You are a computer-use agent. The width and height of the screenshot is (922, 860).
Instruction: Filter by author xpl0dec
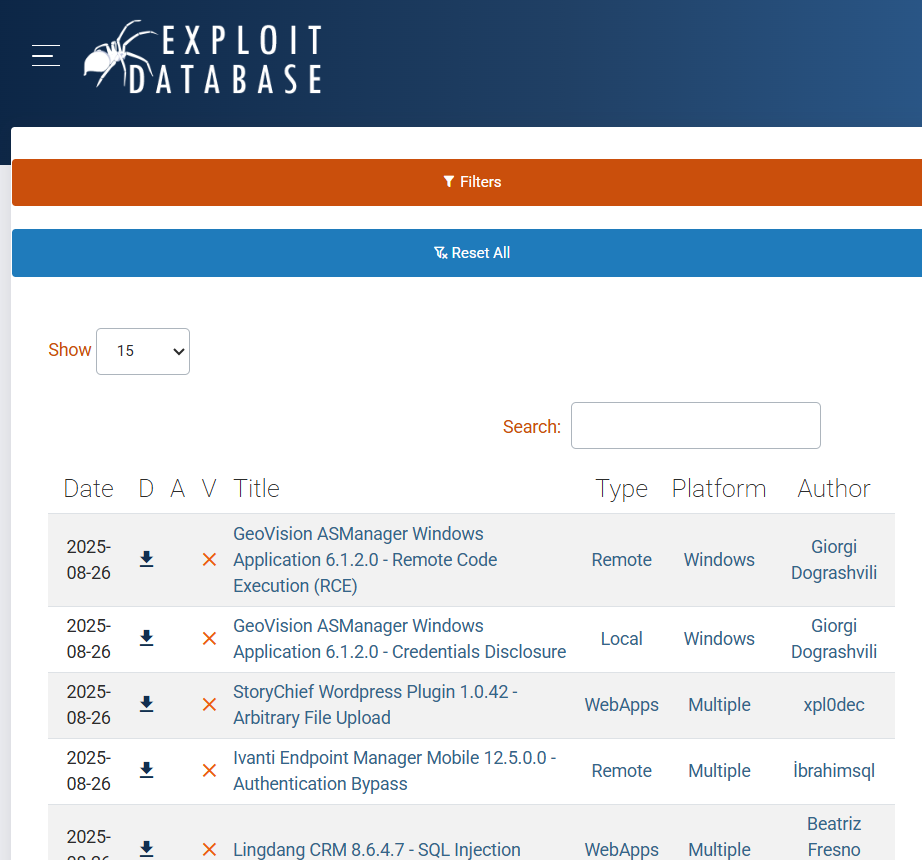tap(833, 705)
